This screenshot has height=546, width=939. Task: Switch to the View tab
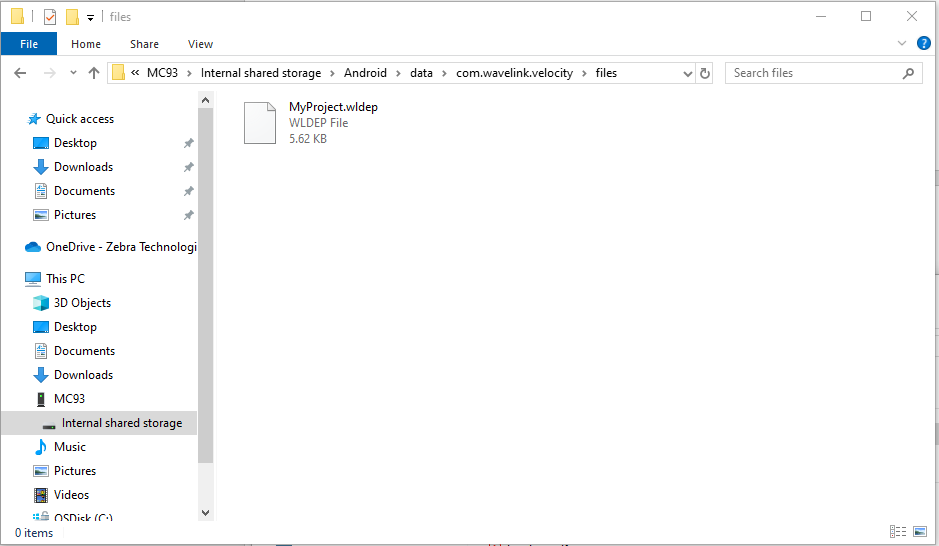click(x=200, y=44)
